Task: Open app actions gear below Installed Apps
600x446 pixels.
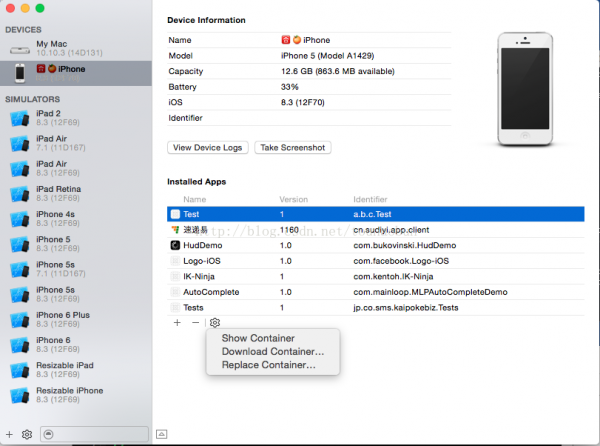Action: (215, 323)
